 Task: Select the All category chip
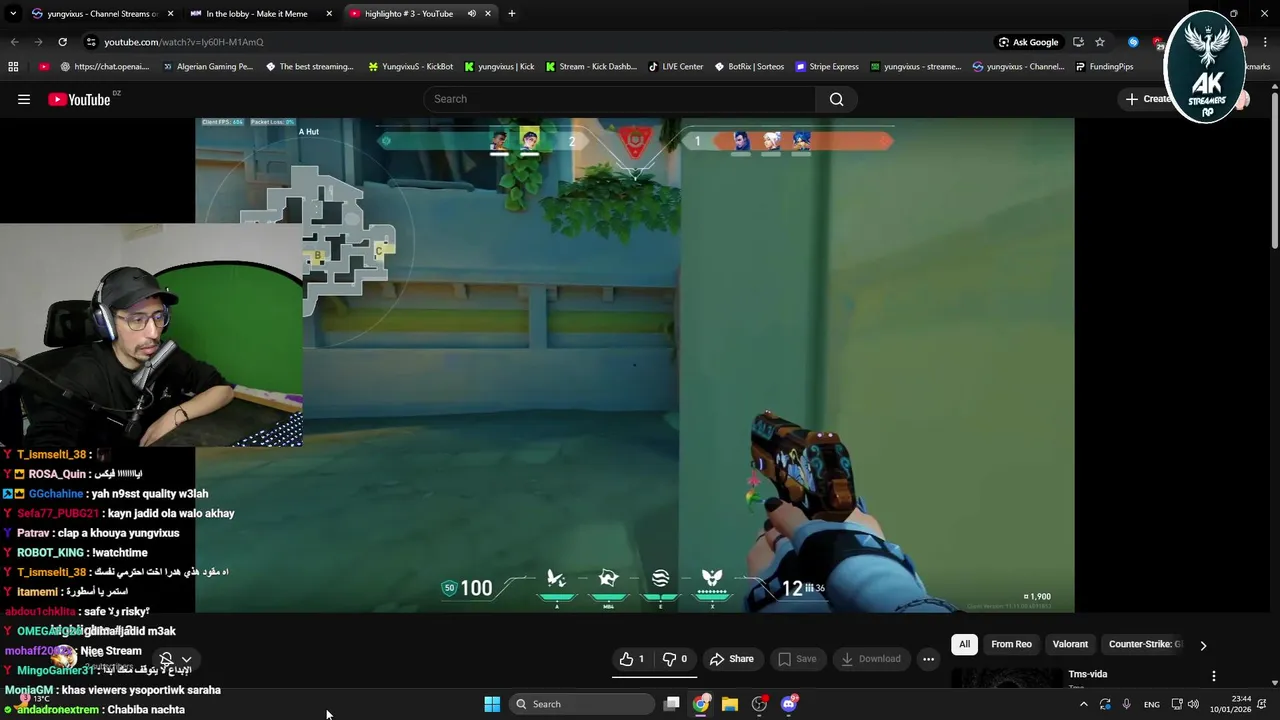click(x=964, y=644)
